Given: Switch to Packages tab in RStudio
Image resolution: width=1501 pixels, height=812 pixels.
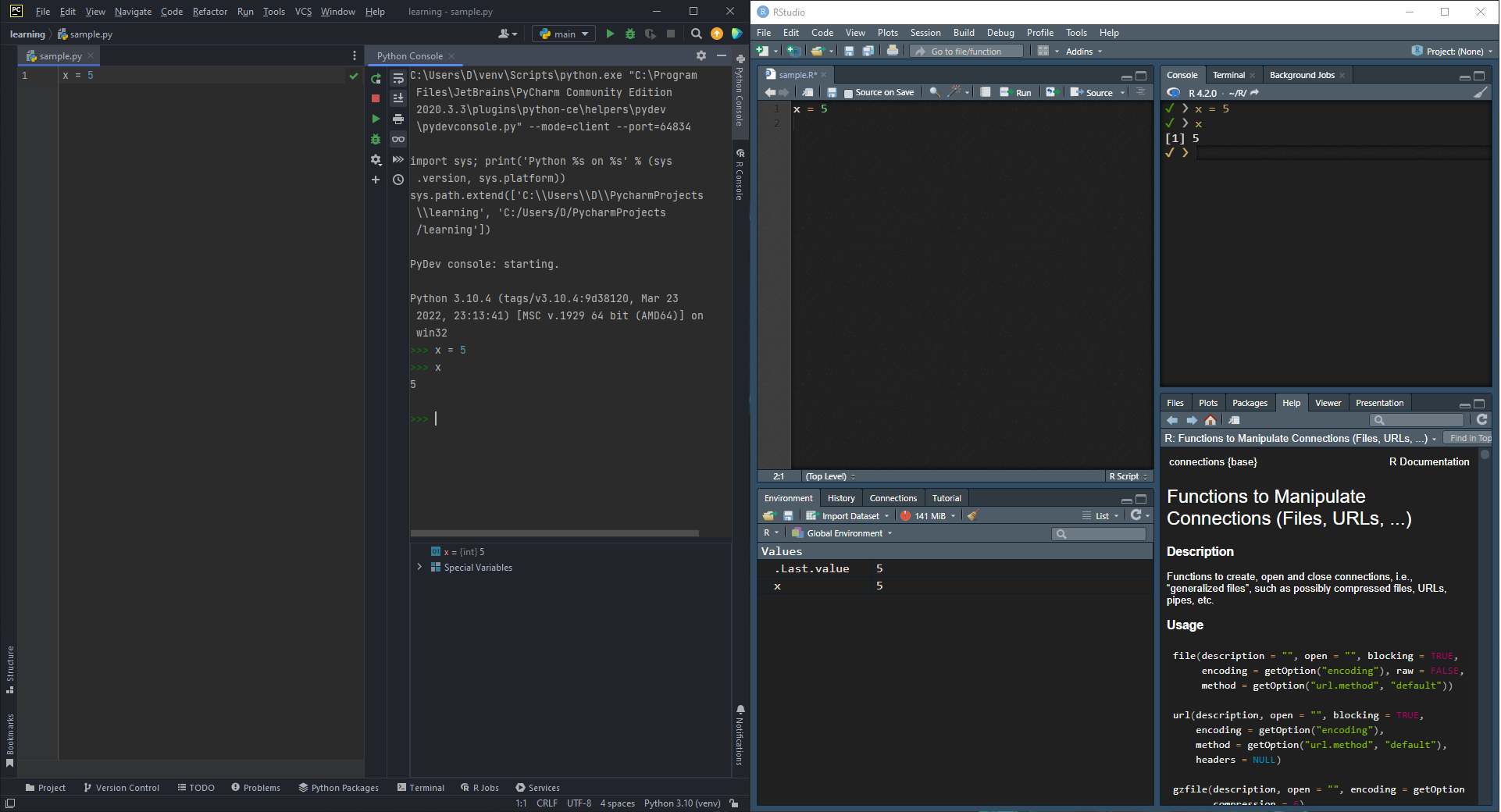Looking at the screenshot, I should [x=1250, y=403].
